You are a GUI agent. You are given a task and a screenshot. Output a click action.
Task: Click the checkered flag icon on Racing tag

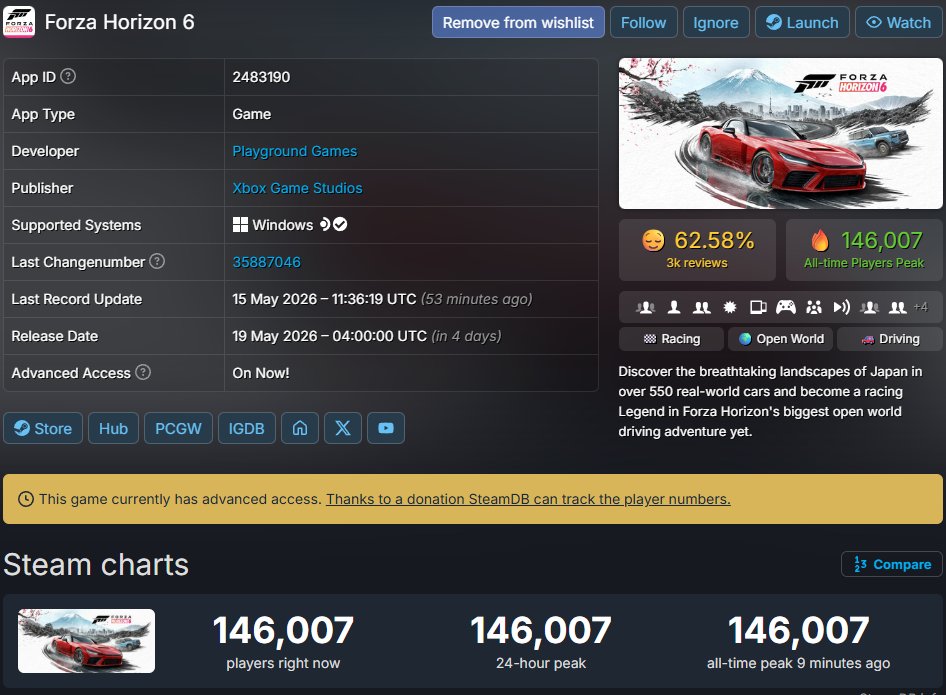[x=650, y=339]
